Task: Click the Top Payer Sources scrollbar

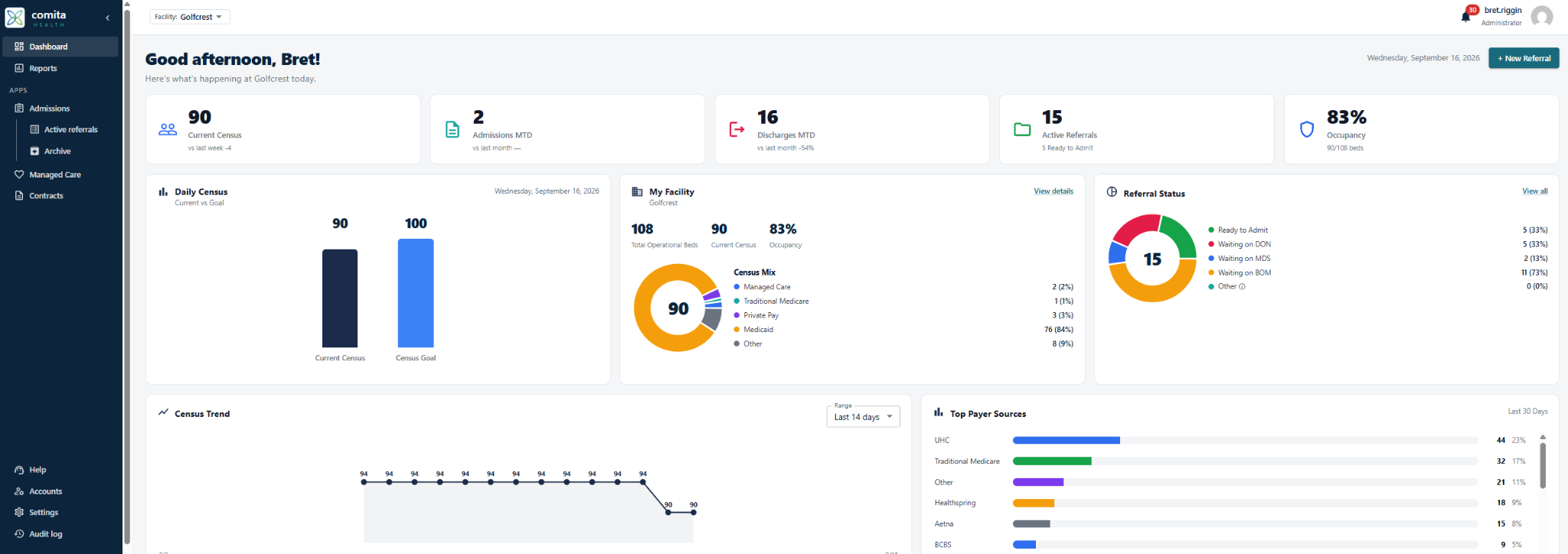Action: coord(1543,465)
